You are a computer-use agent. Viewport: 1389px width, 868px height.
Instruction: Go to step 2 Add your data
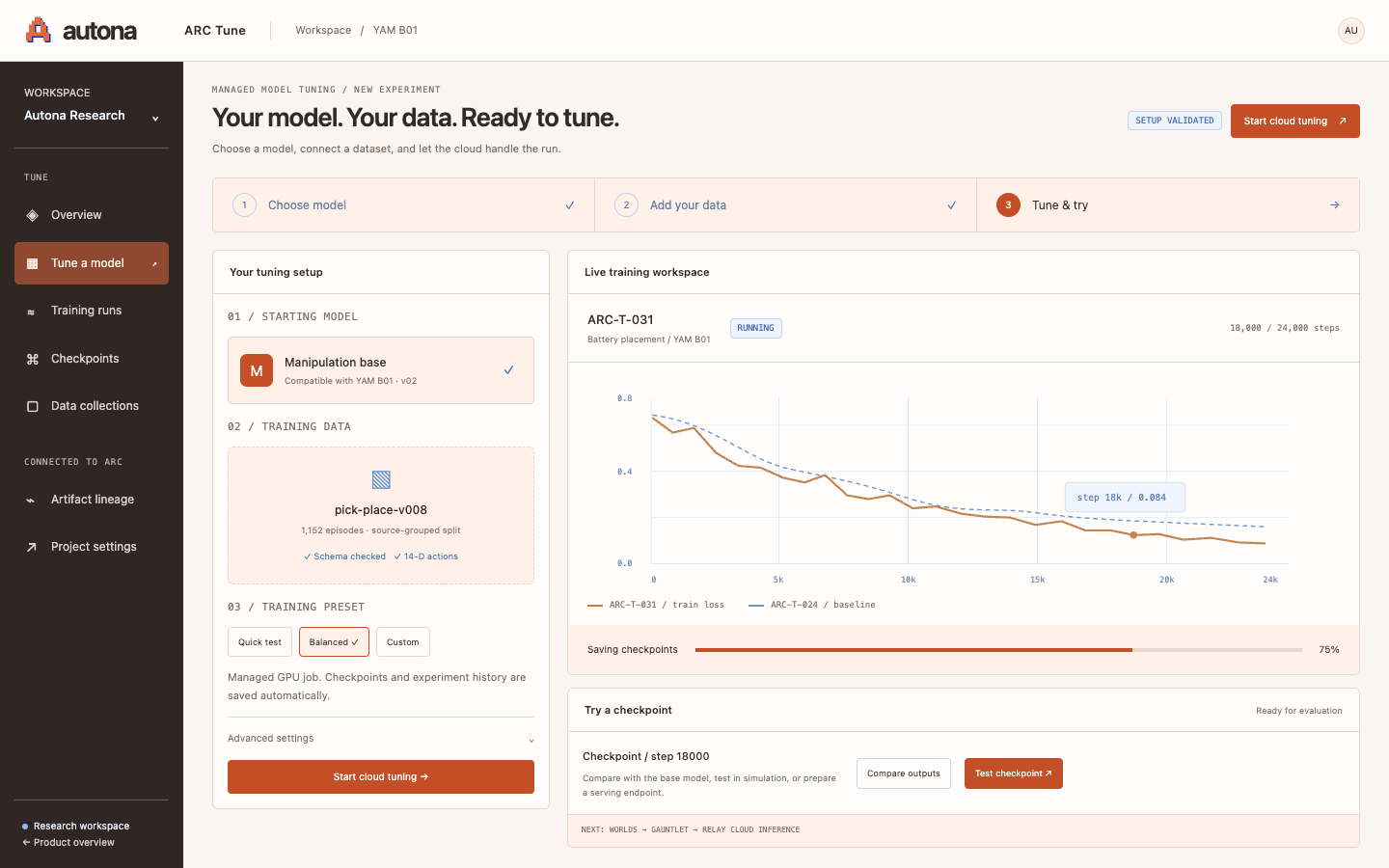pyautogui.click(x=786, y=205)
